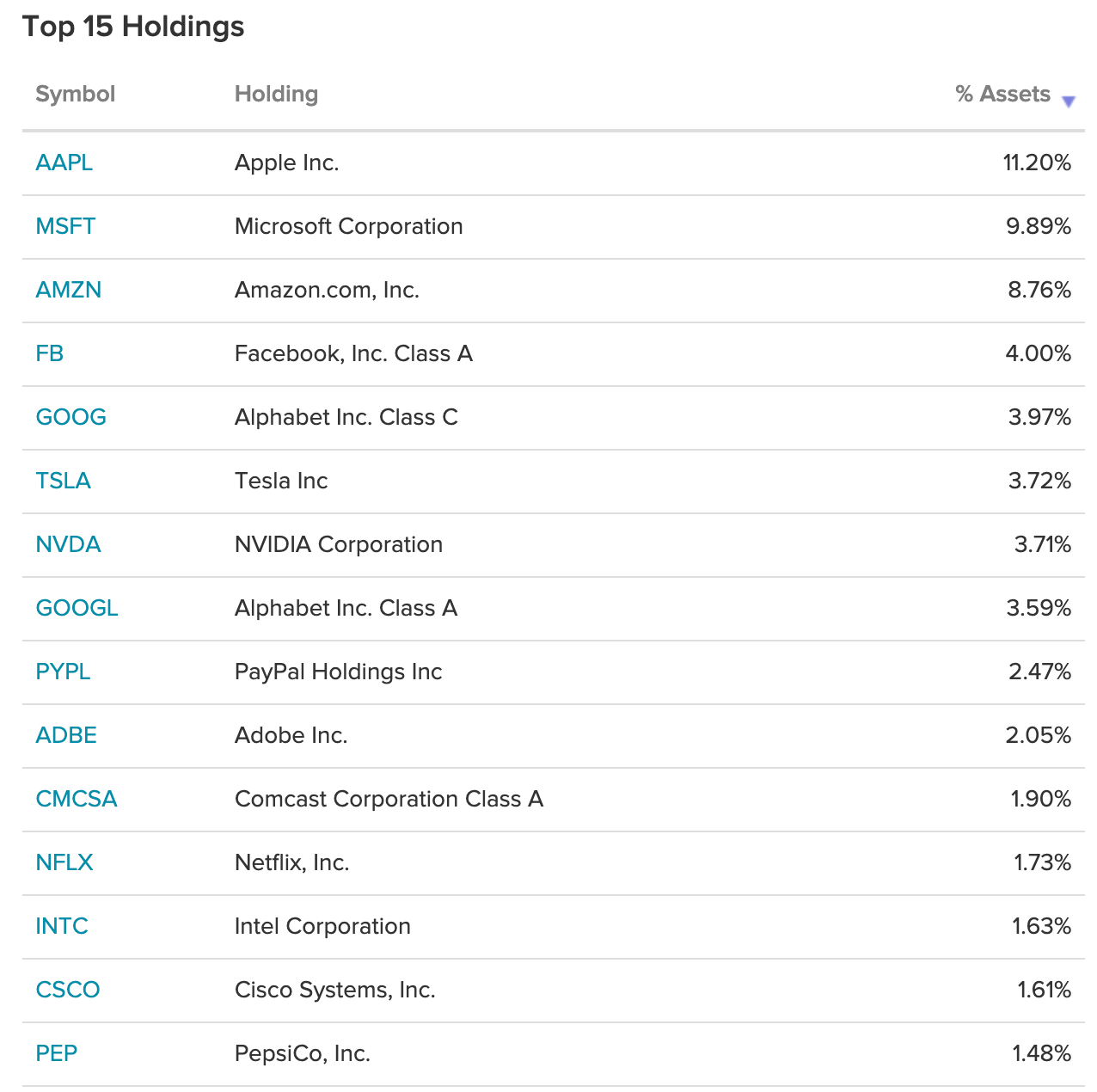Open the AAPL ticker link
Screen dimensions: 1097x1092
[64, 163]
